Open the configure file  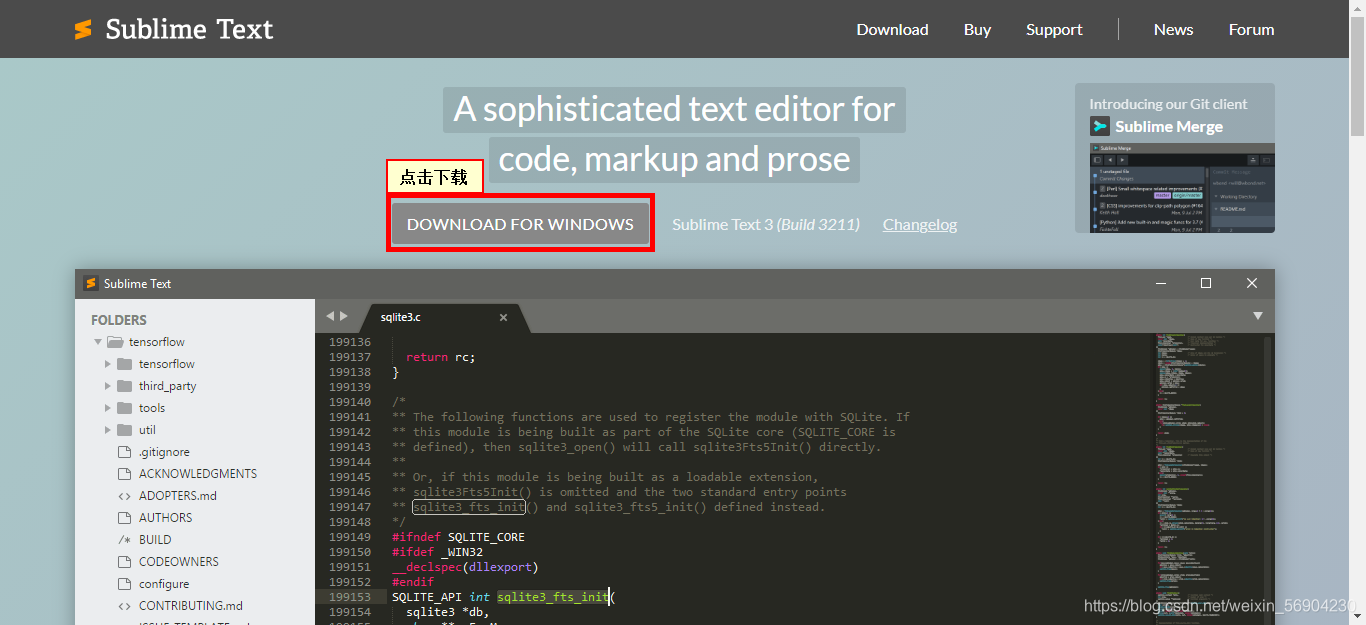pyautogui.click(x=164, y=584)
